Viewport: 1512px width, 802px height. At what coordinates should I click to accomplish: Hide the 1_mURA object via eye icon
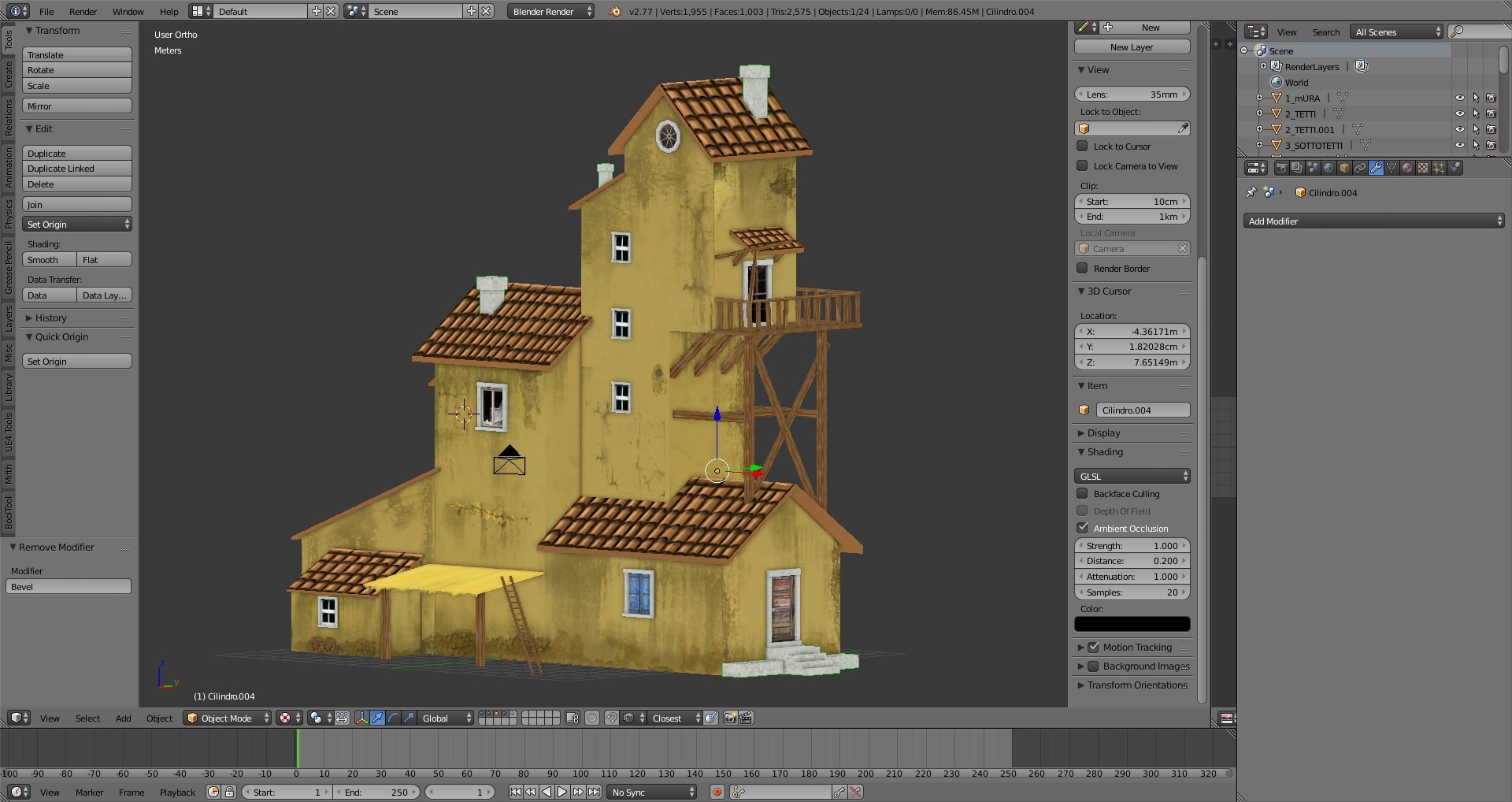(x=1459, y=98)
